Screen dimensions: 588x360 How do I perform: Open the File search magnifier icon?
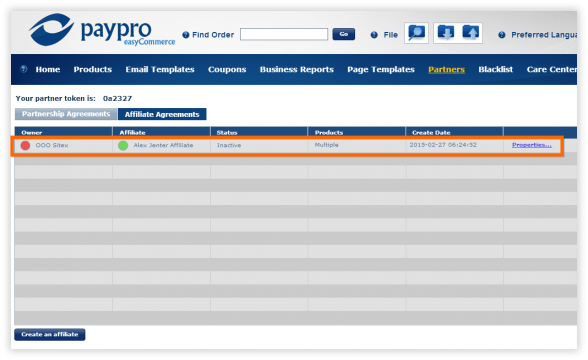[416, 33]
